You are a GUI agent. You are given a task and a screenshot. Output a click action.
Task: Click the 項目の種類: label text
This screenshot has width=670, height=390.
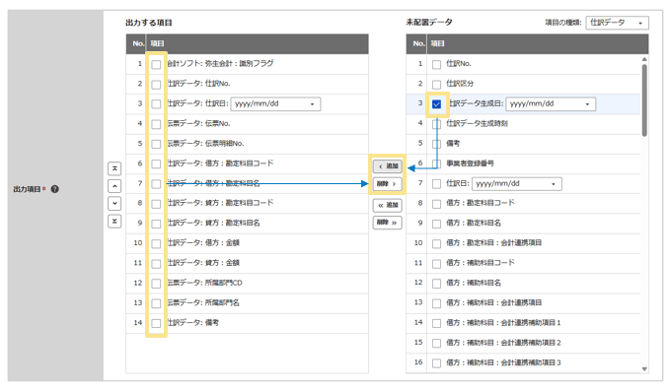pyautogui.click(x=563, y=23)
